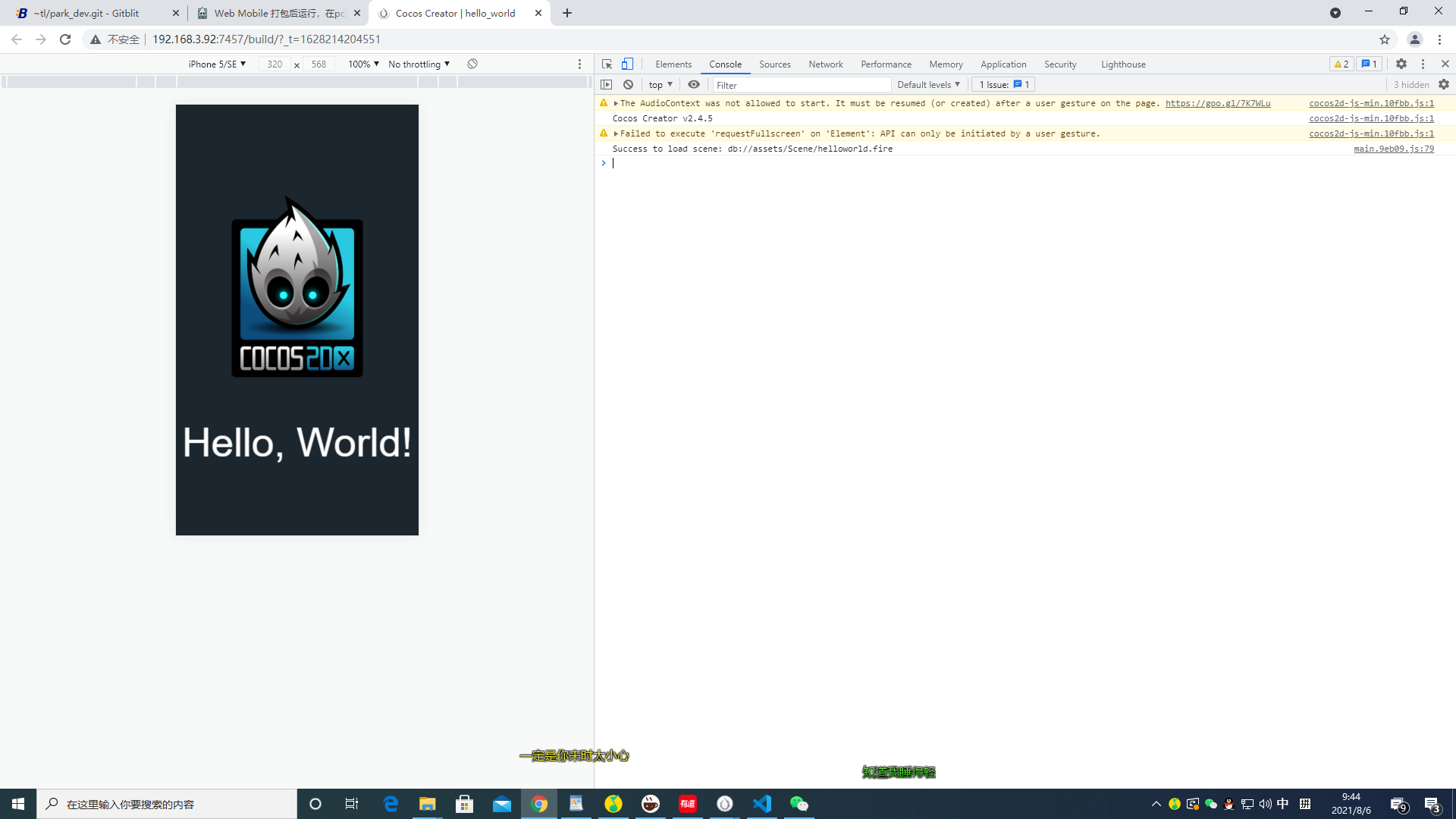The image size is (1456, 819).
Task: Click the live expression eye icon
Action: click(x=694, y=85)
